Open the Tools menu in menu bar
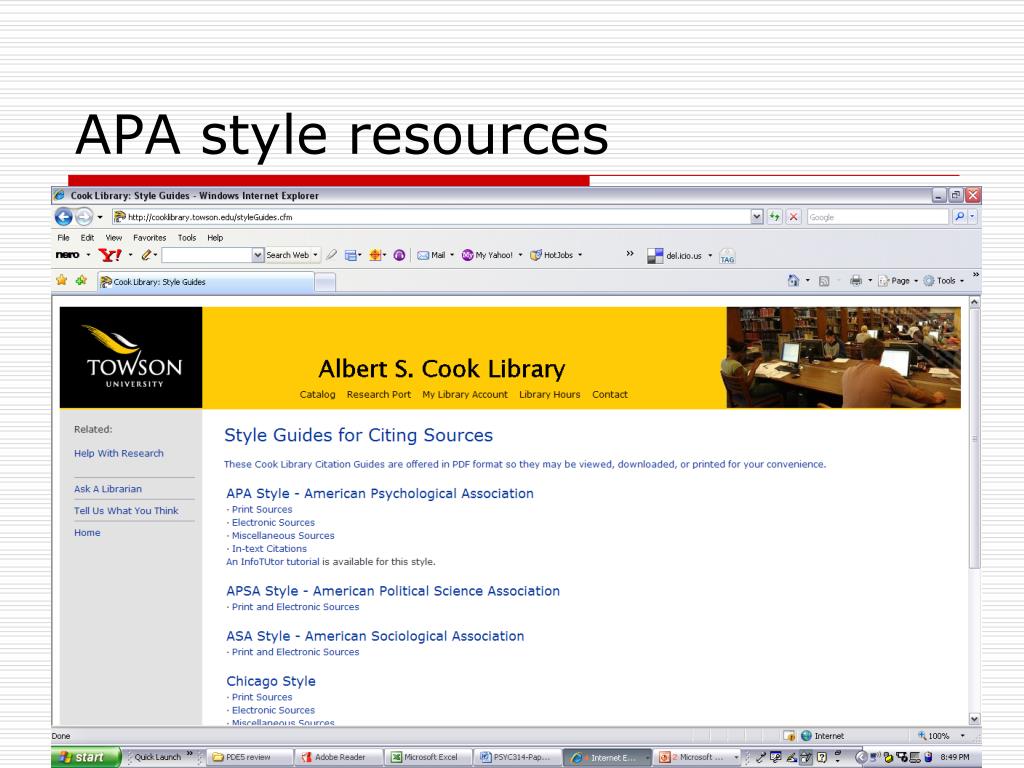The height and width of the screenshot is (768, 1024). [x=187, y=238]
